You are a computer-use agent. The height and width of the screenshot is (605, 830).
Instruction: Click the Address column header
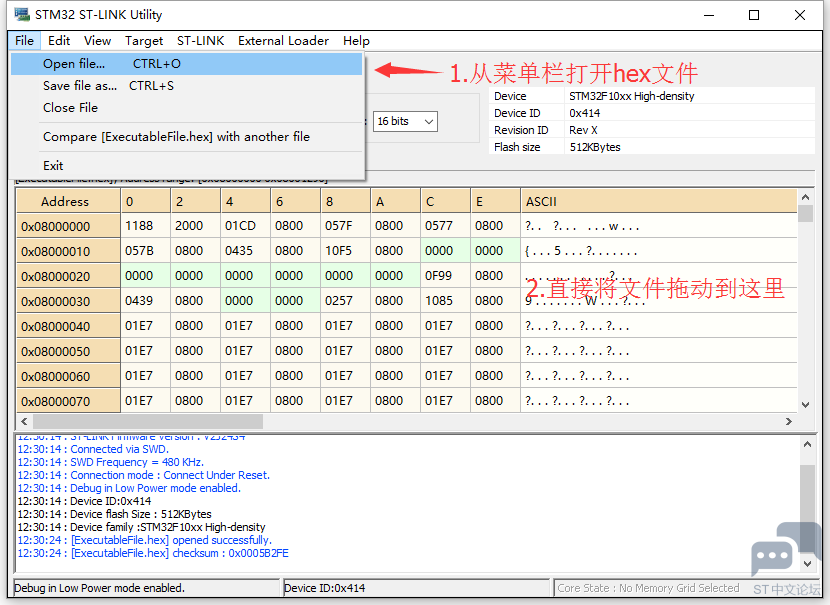(x=68, y=202)
